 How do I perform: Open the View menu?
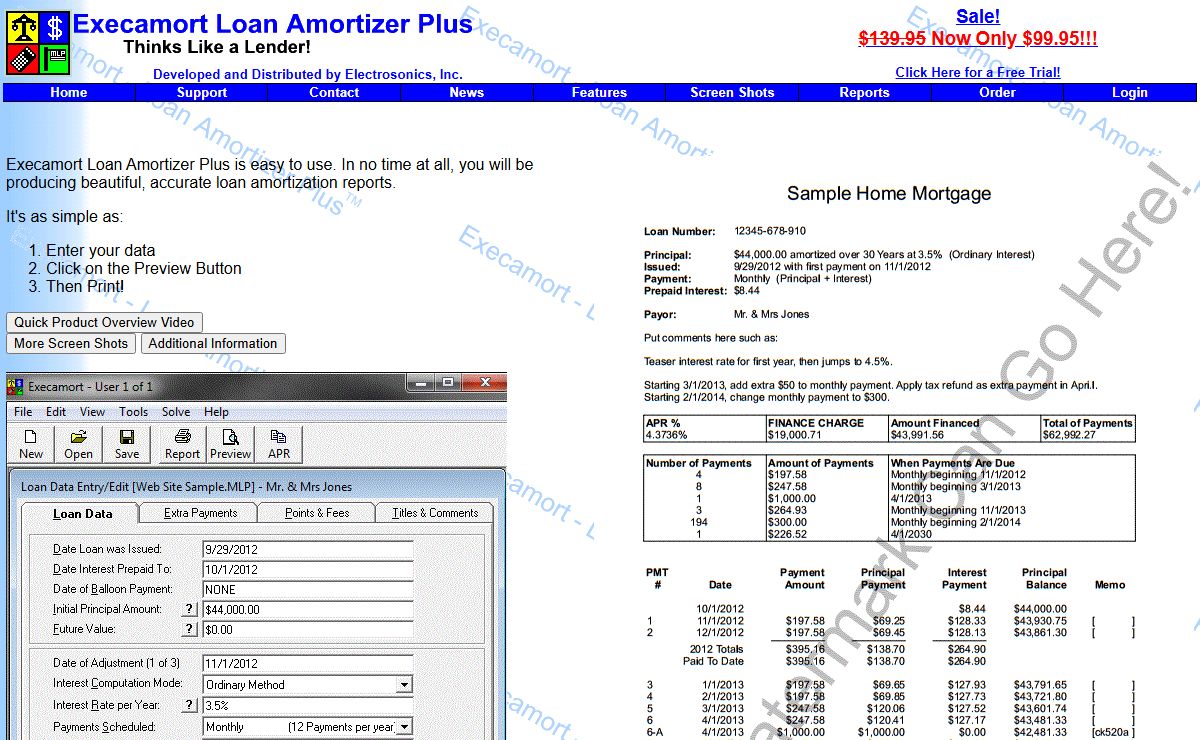(x=93, y=412)
